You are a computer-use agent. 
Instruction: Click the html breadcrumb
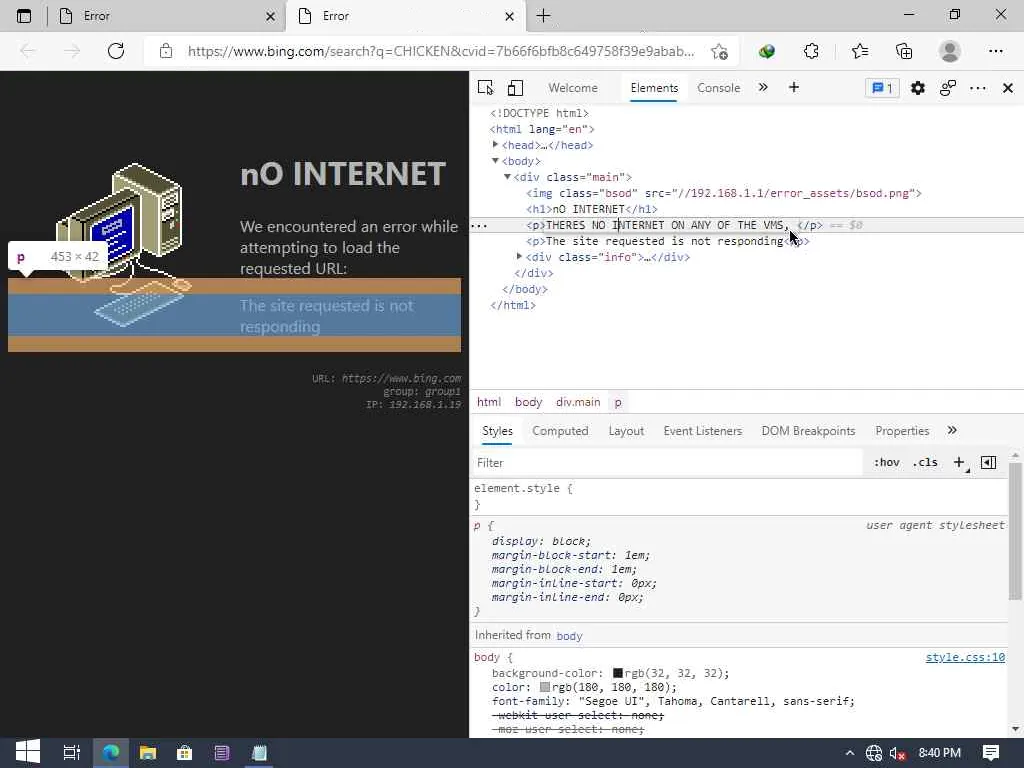(x=488, y=402)
